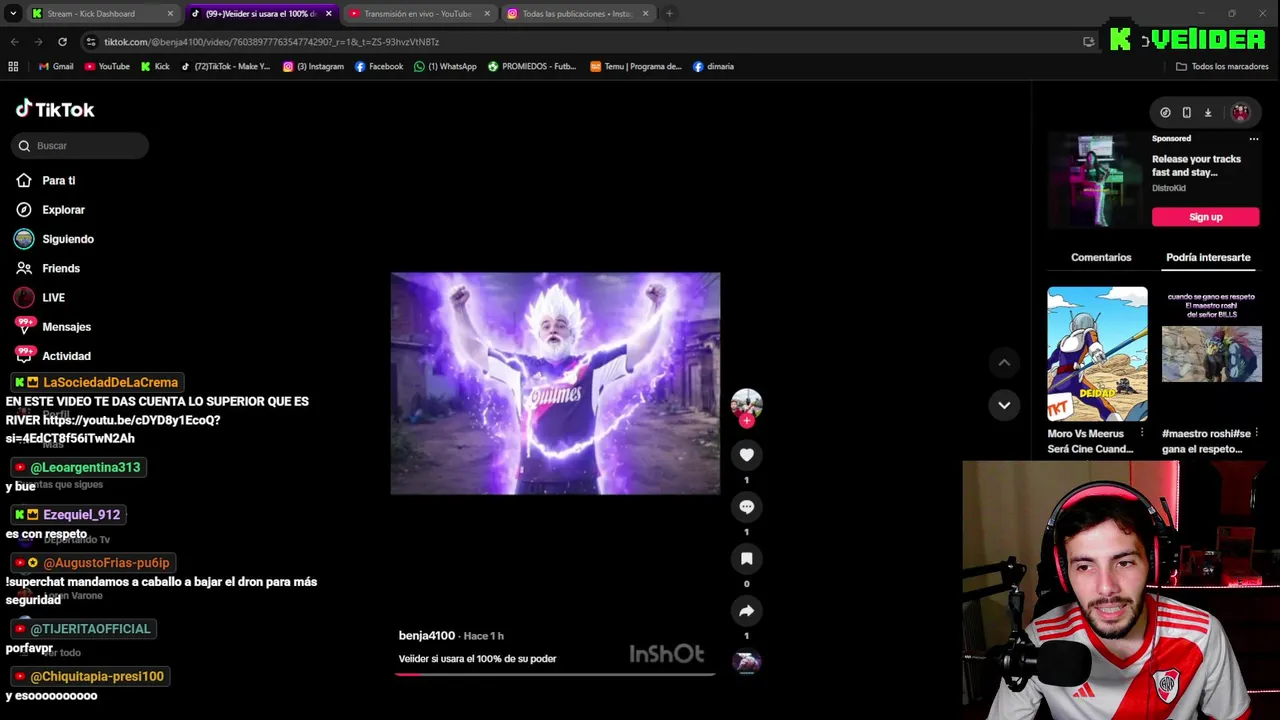This screenshot has width=1280, height=720.
Task: Open the Instagram bookmark
Action: pos(313,67)
